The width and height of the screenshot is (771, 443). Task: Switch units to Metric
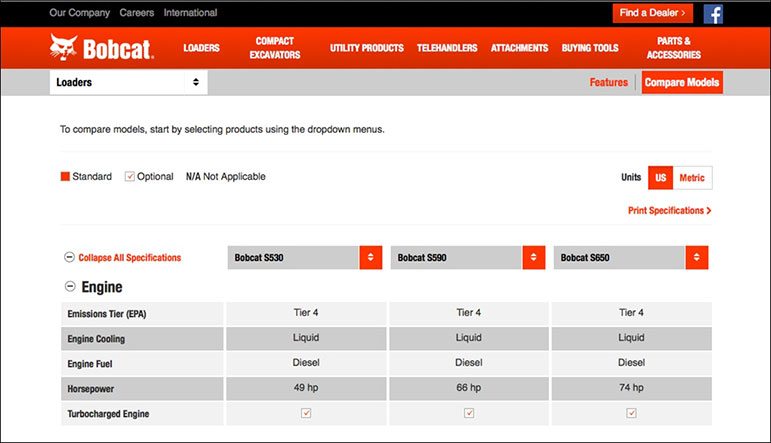[692, 178]
